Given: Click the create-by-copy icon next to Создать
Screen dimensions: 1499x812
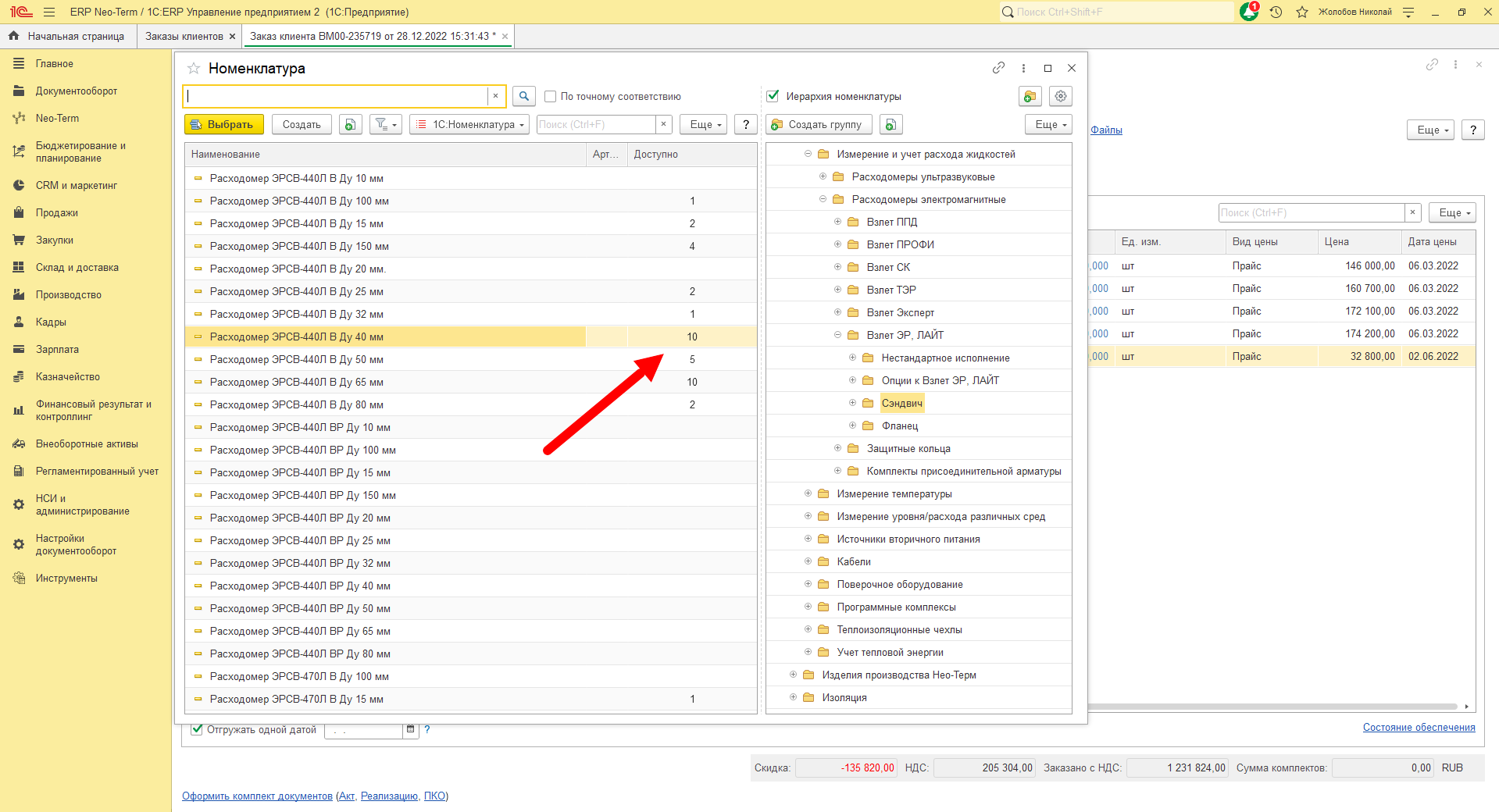Looking at the screenshot, I should coord(351,124).
